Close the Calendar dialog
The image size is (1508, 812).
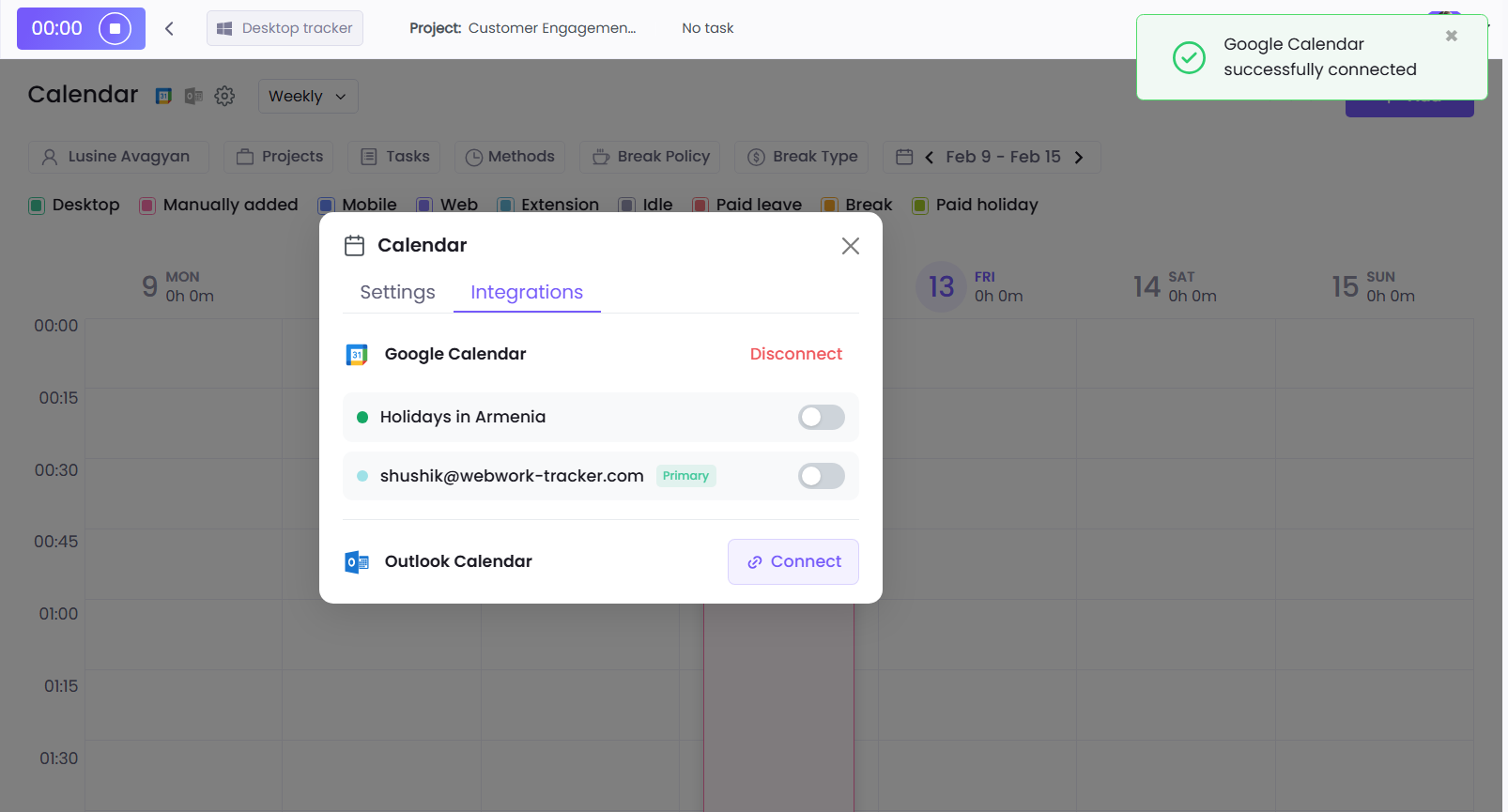pos(850,246)
